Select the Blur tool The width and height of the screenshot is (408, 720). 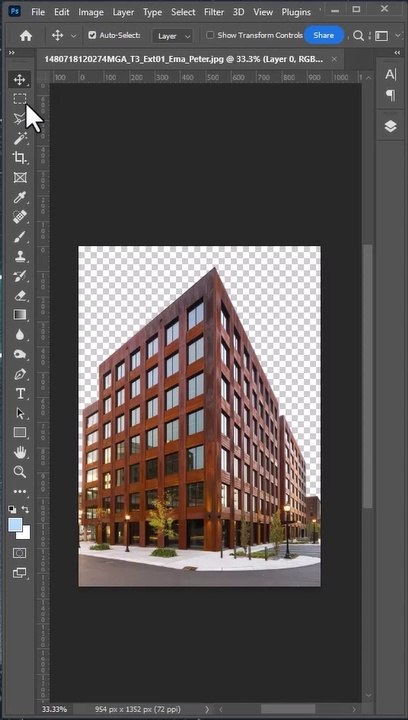coord(19,335)
